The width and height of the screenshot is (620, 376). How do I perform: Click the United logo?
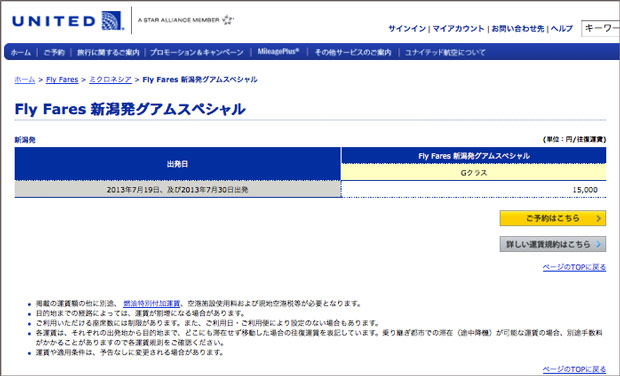point(68,21)
